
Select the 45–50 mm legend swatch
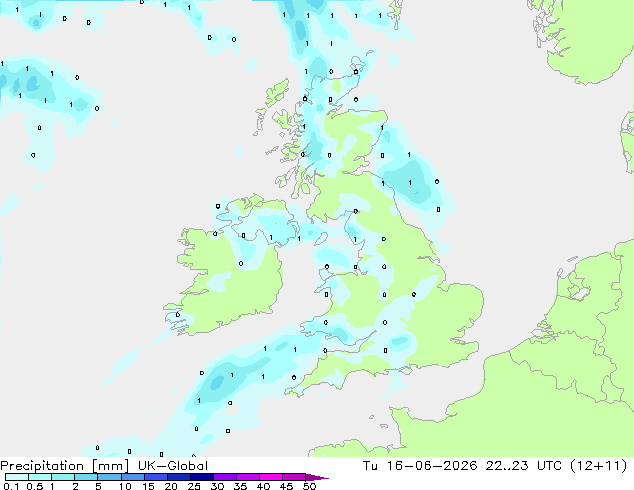coord(294,477)
